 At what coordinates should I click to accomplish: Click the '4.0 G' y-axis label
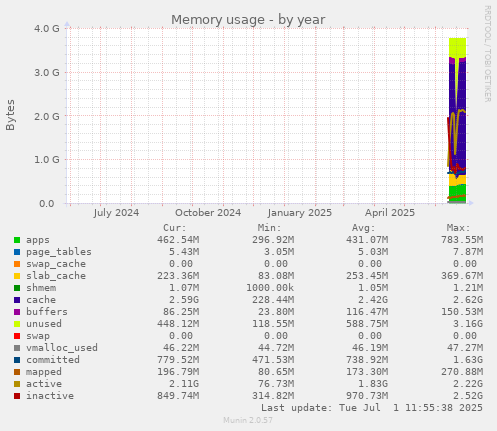point(47,28)
